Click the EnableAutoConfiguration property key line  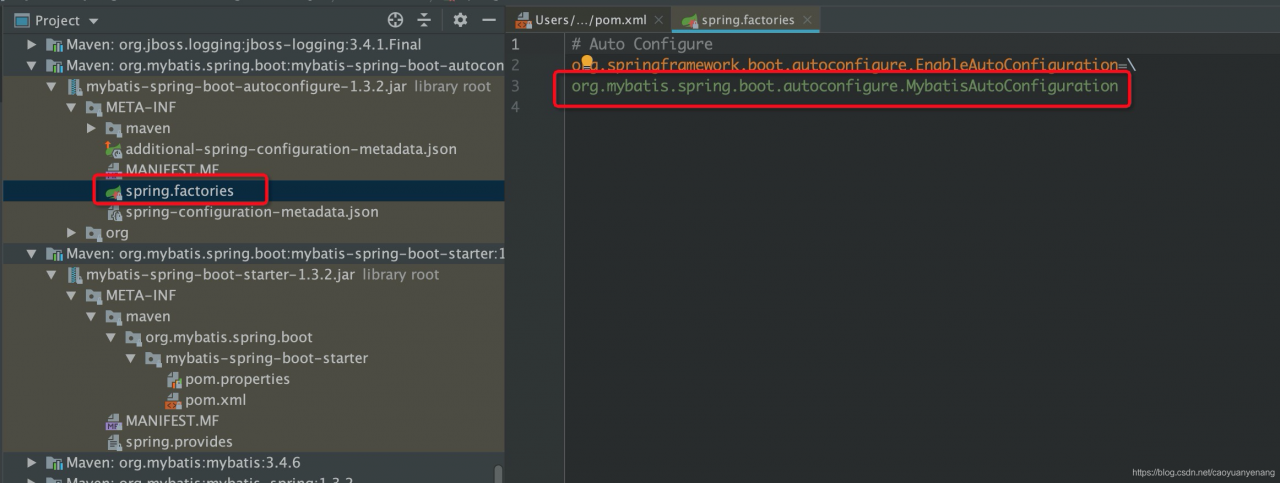point(853,65)
